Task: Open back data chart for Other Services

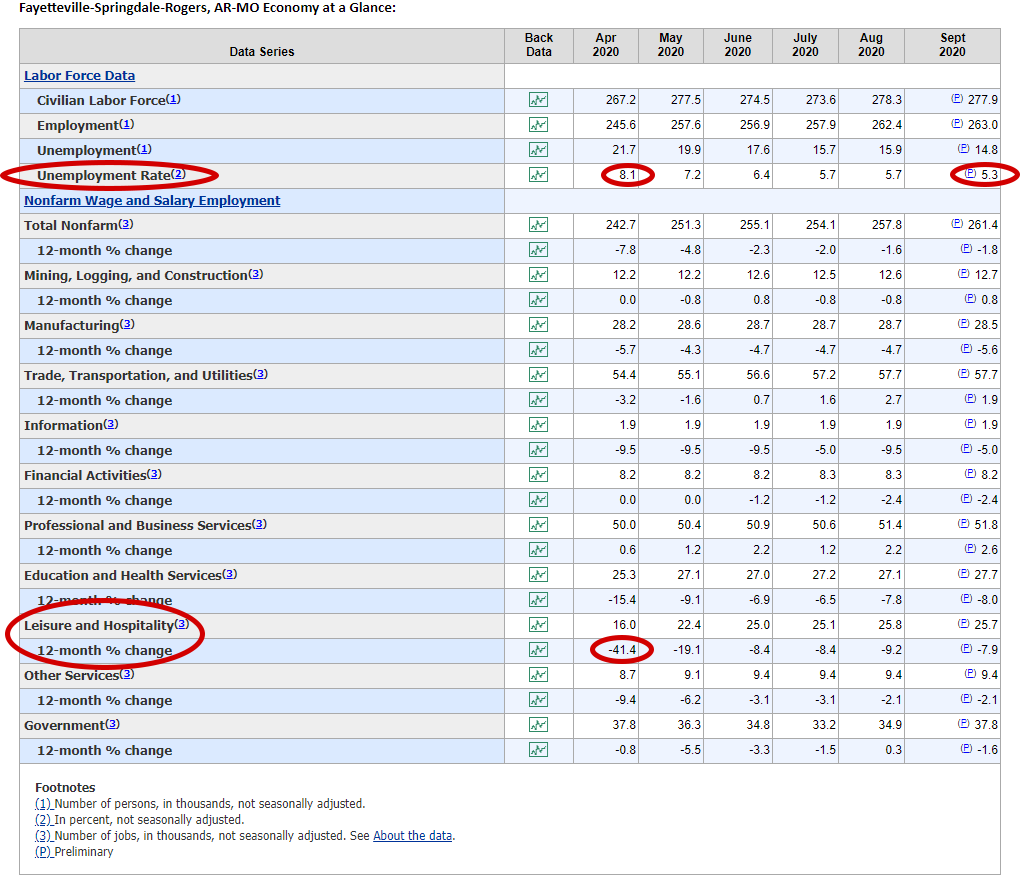Action: [538, 675]
